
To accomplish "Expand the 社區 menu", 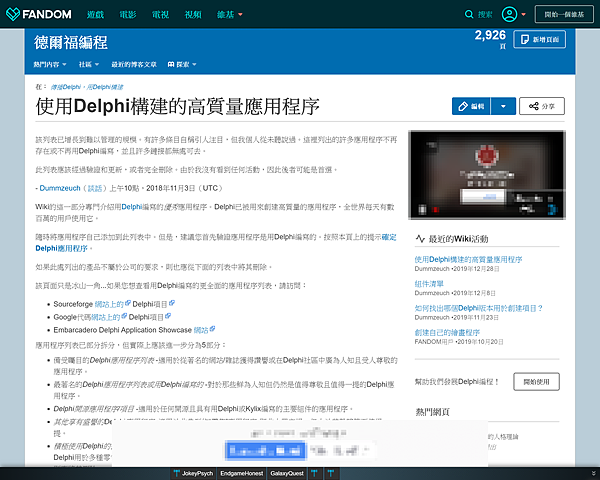I will (89, 64).
